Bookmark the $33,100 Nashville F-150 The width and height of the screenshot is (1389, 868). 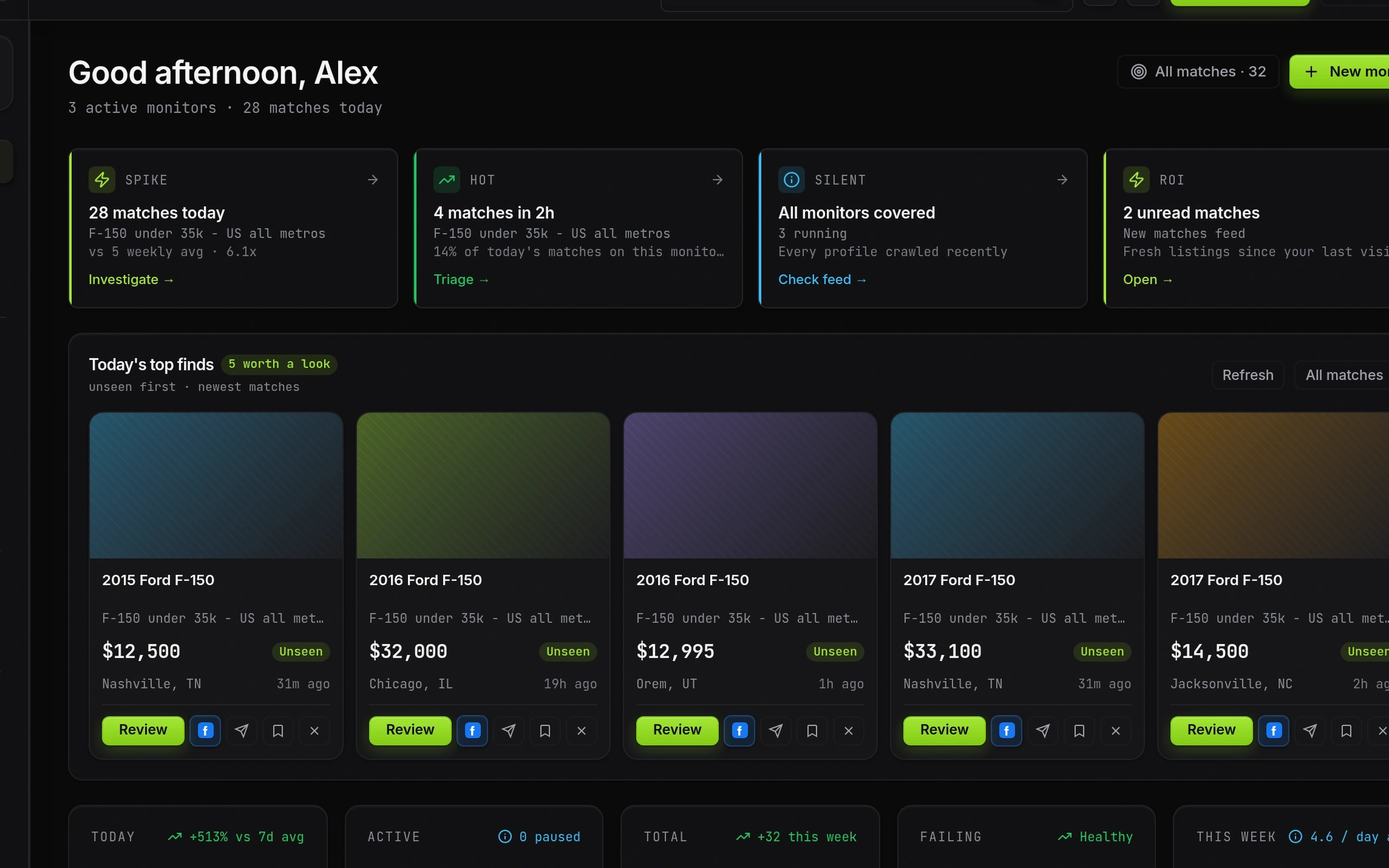[1080, 730]
